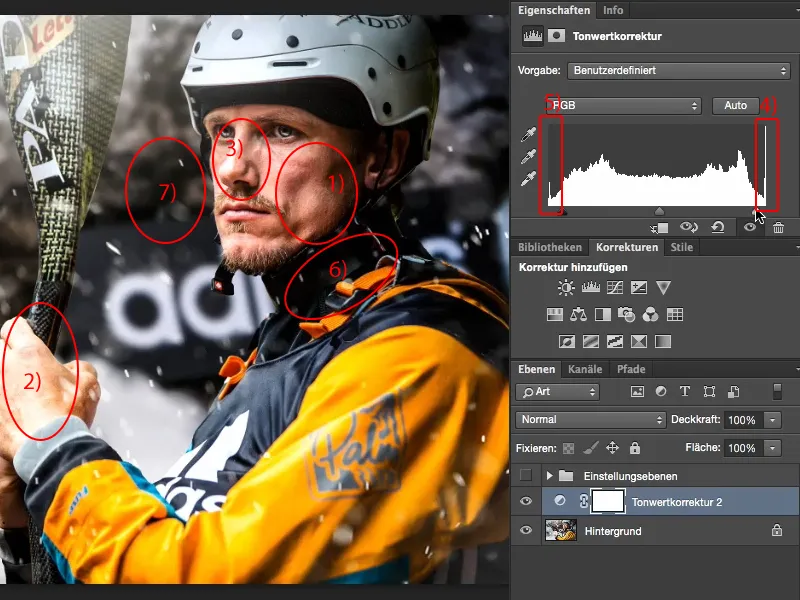Add Selective Color adjustment icon
Viewport: 800px width, 600px height.
click(639, 341)
